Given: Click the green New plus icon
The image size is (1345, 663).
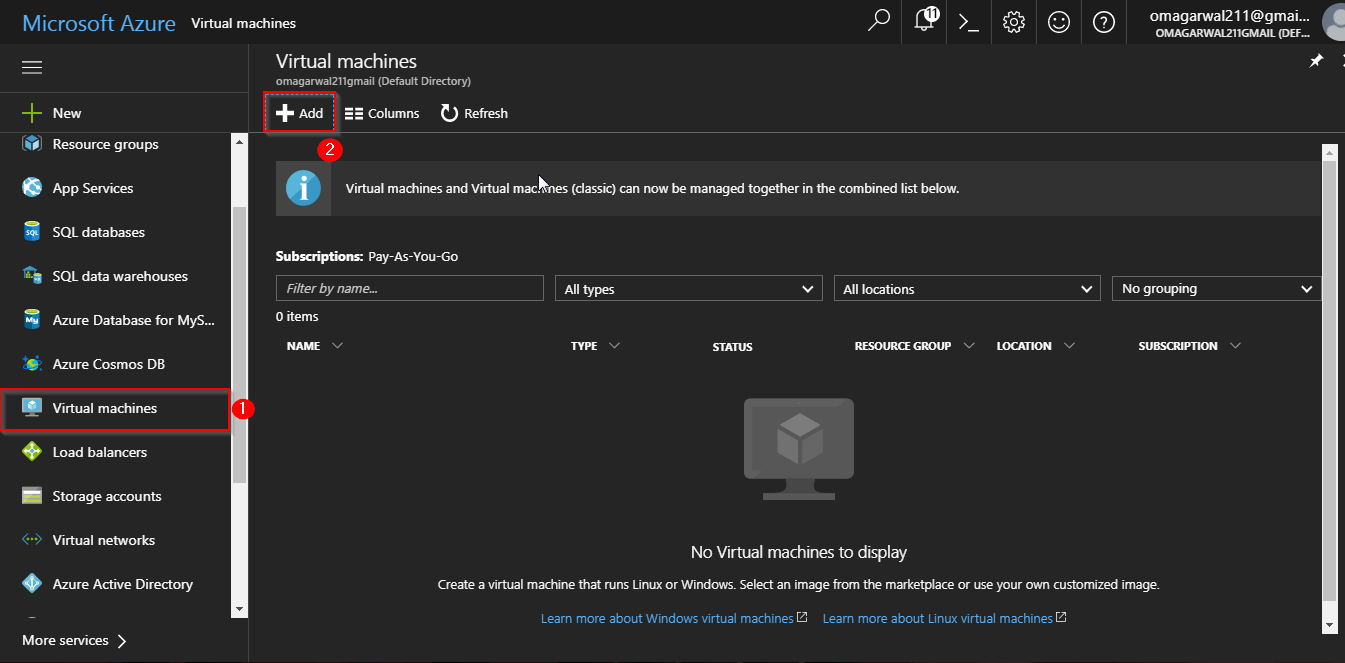Looking at the screenshot, I should pyautogui.click(x=32, y=113).
